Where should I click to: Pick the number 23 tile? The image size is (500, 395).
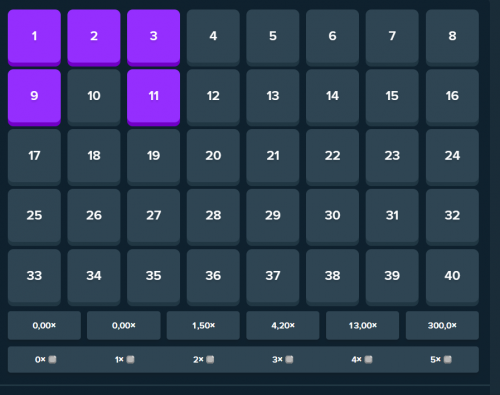pos(392,157)
